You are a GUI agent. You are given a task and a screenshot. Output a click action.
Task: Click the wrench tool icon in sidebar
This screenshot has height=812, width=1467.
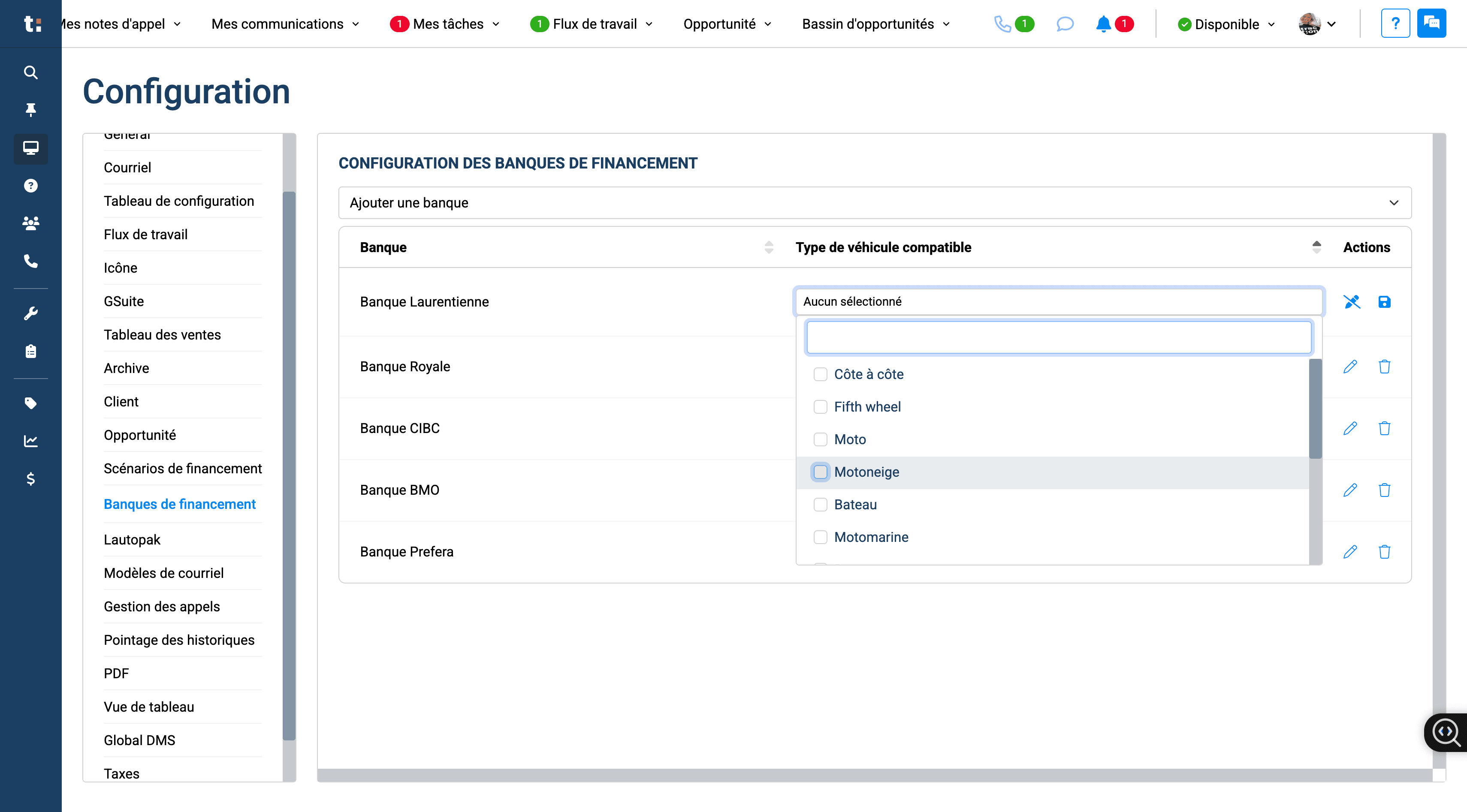click(x=31, y=313)
